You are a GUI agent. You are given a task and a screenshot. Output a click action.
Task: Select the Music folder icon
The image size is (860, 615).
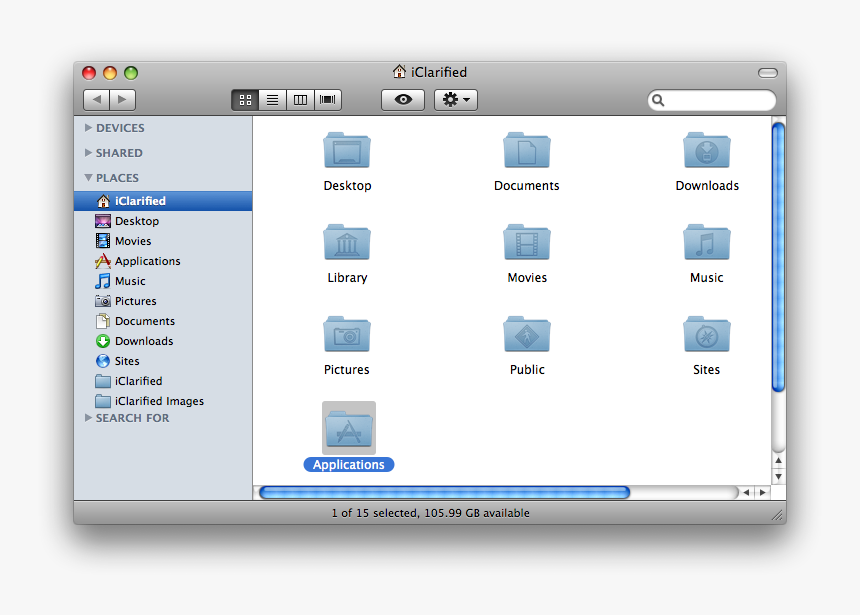click(x=706, y=242)
